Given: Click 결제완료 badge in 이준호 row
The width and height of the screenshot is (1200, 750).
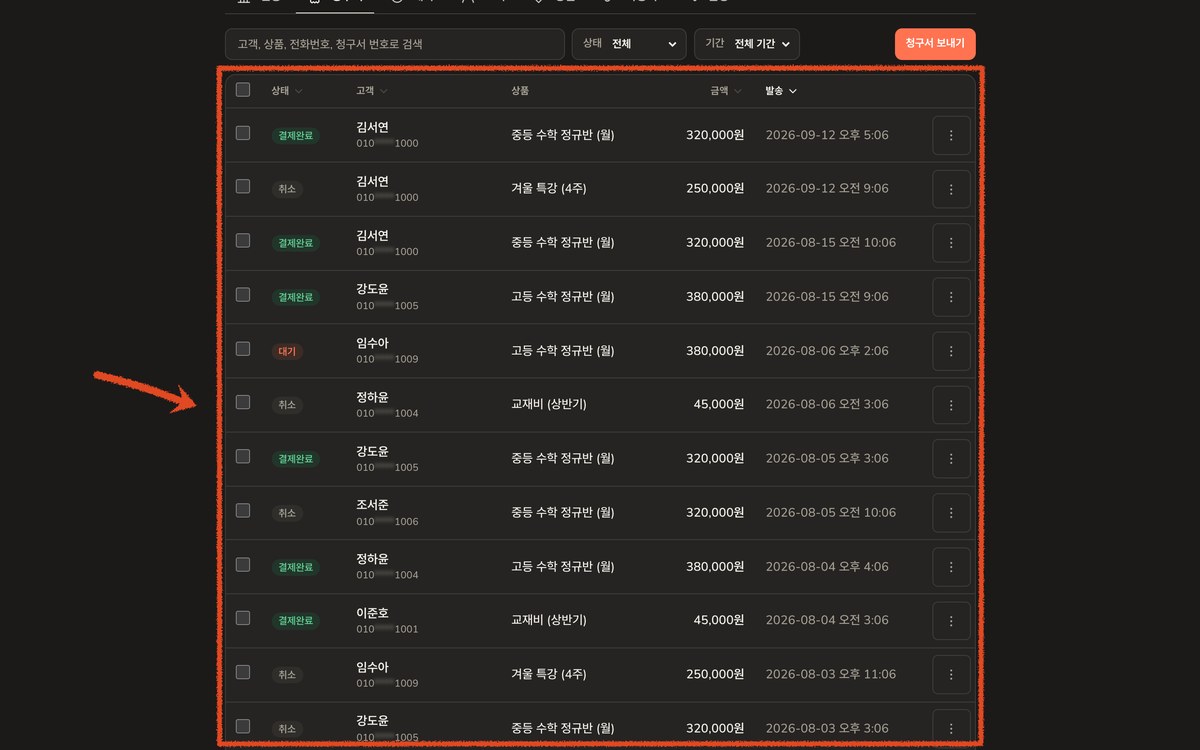Looking at the screenshot, I should (x=296, y=622).
